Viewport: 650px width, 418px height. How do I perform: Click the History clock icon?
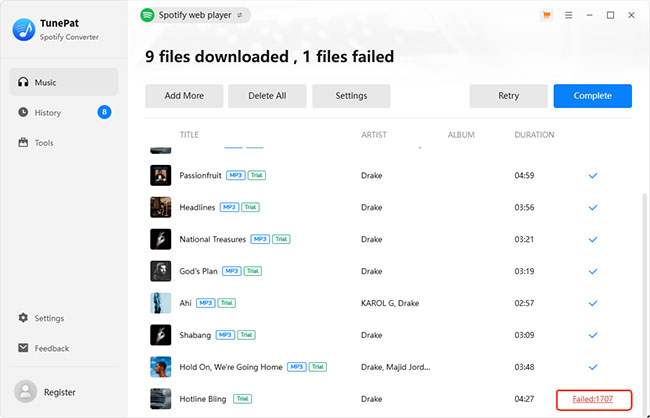click(23, 112)
